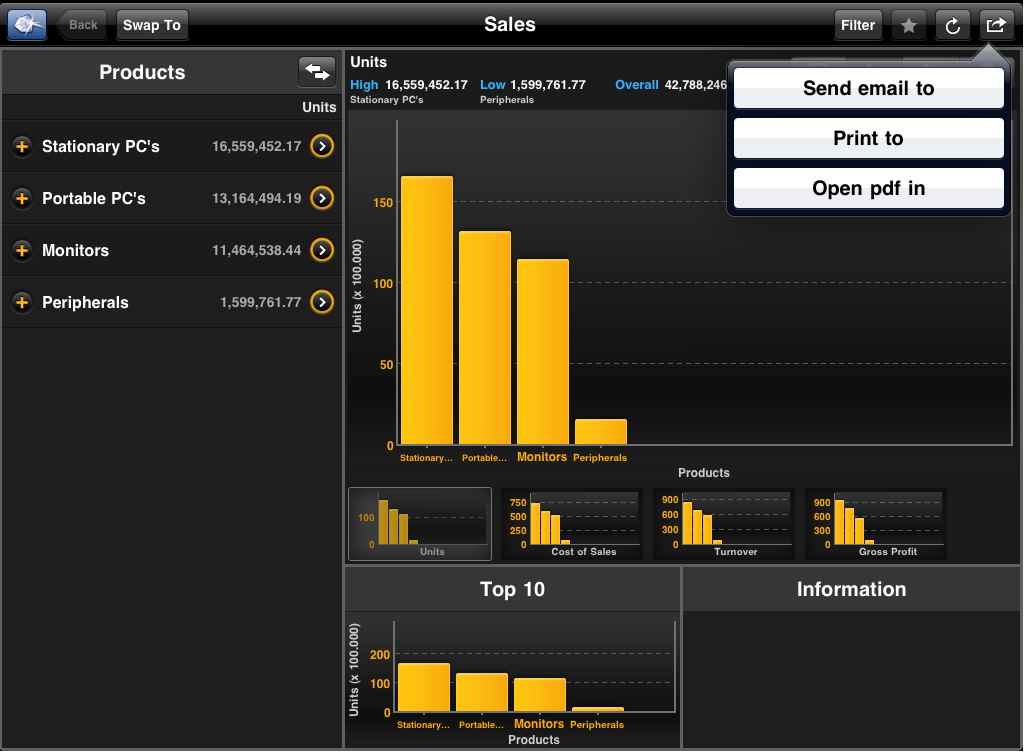Click the favorites star icon

pyautogui.click(x=908, y=26)
